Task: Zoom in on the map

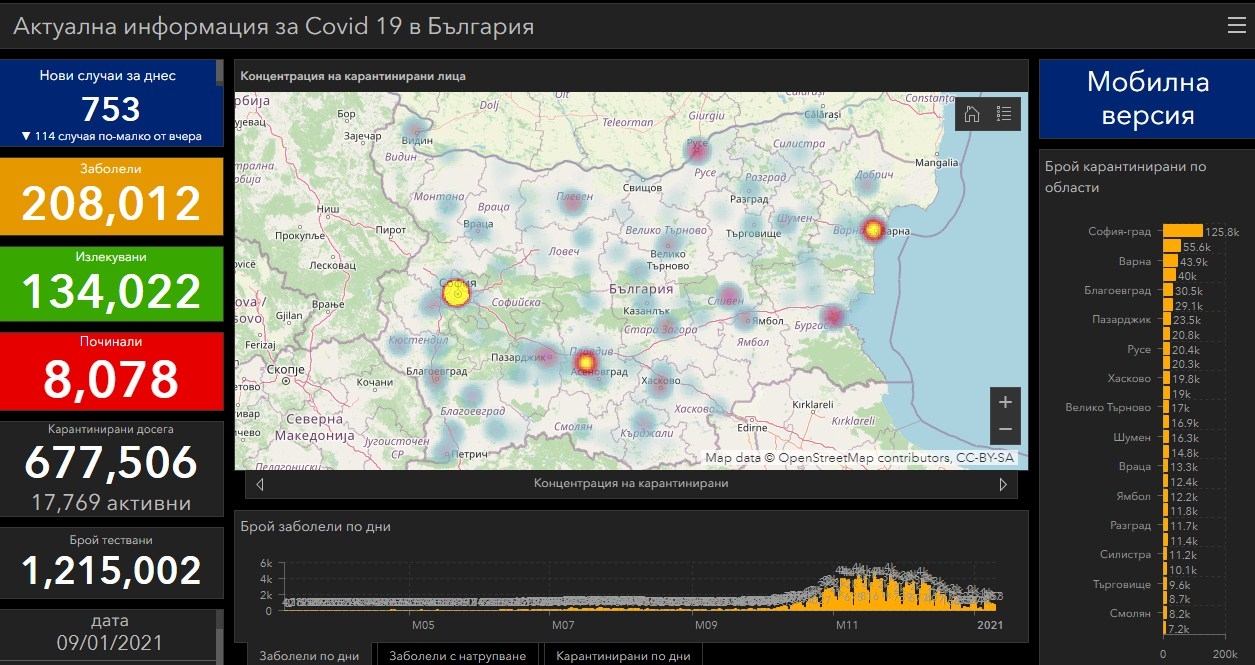Action: coord(1005,402)
